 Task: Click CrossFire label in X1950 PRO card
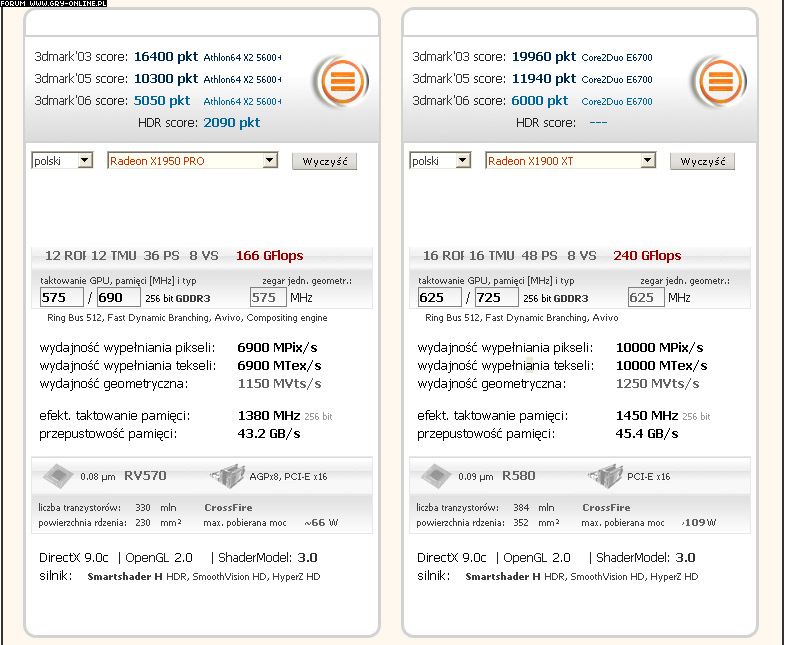(x=229, y=508)
